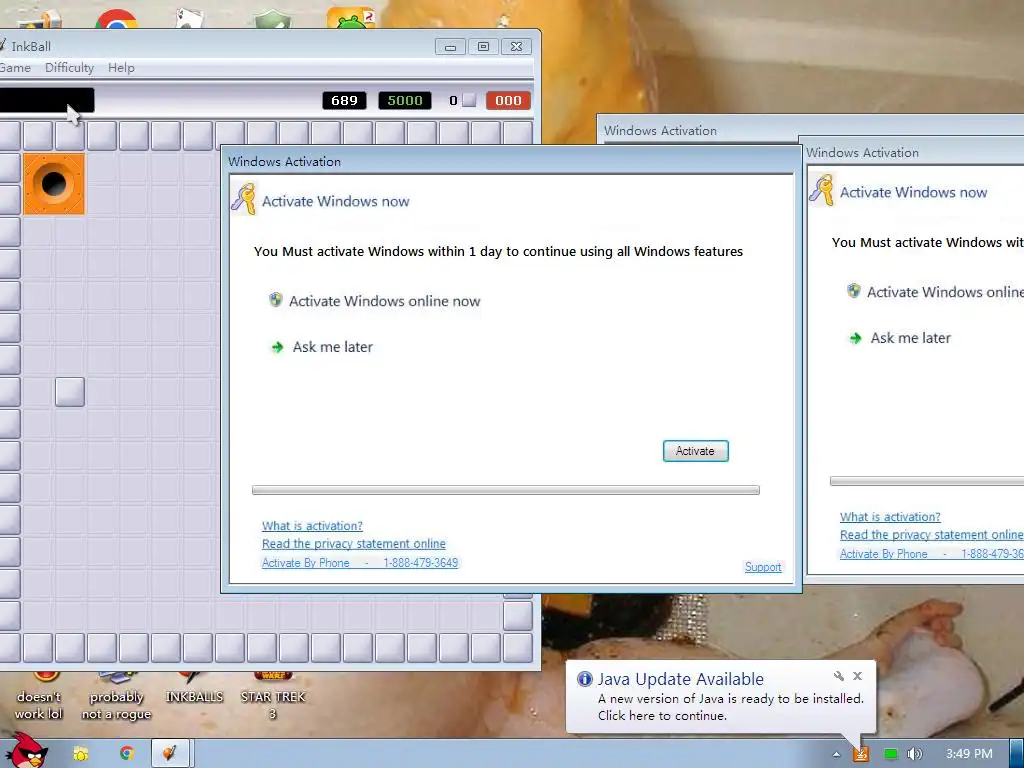Image resolution: width=1024 pixels, height=768 pixels.
Task: Click the black ball preview bar in InkBall
Action: click(47, 100)
